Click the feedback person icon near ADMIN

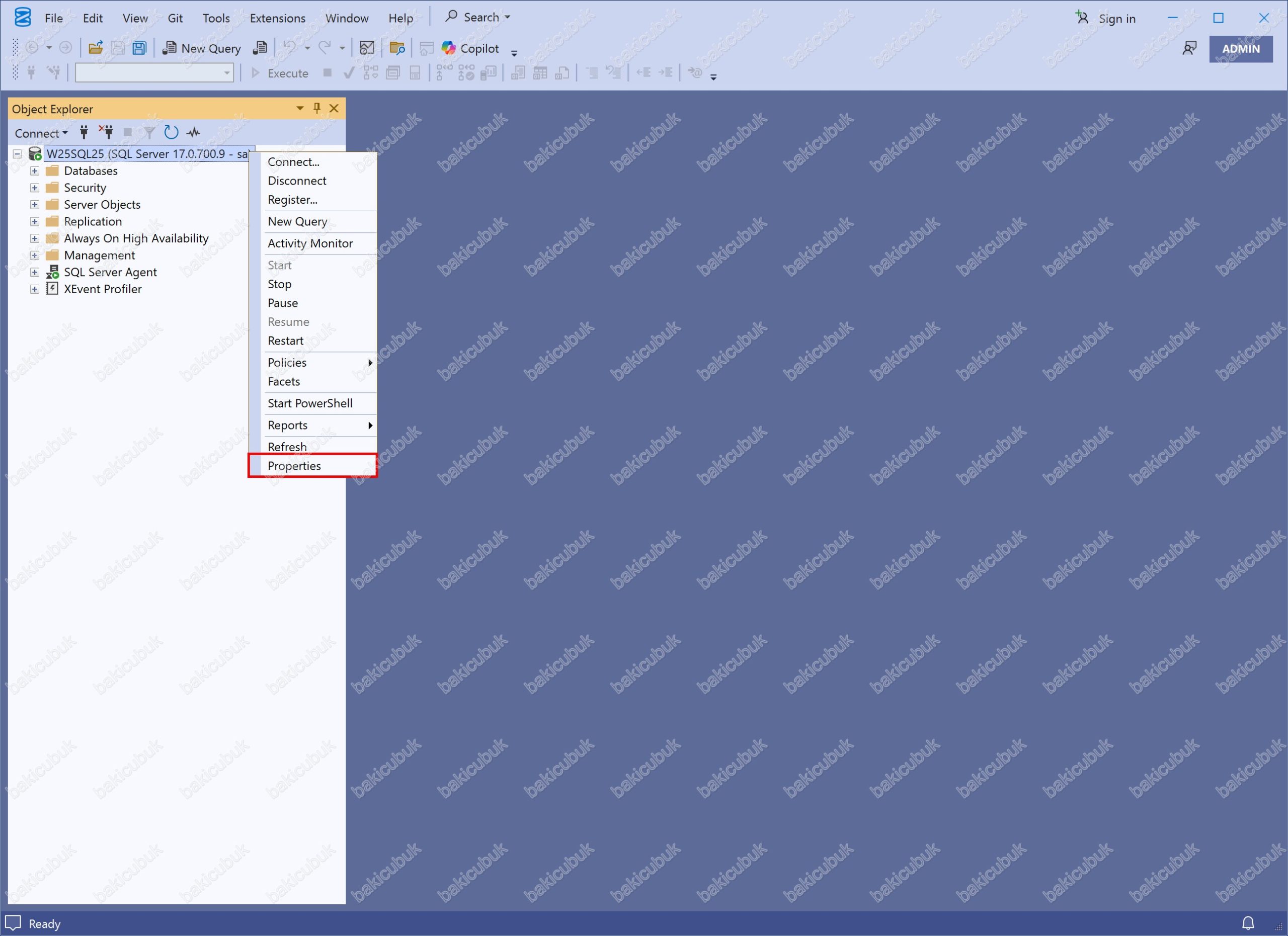click(x=1189, y=48)
